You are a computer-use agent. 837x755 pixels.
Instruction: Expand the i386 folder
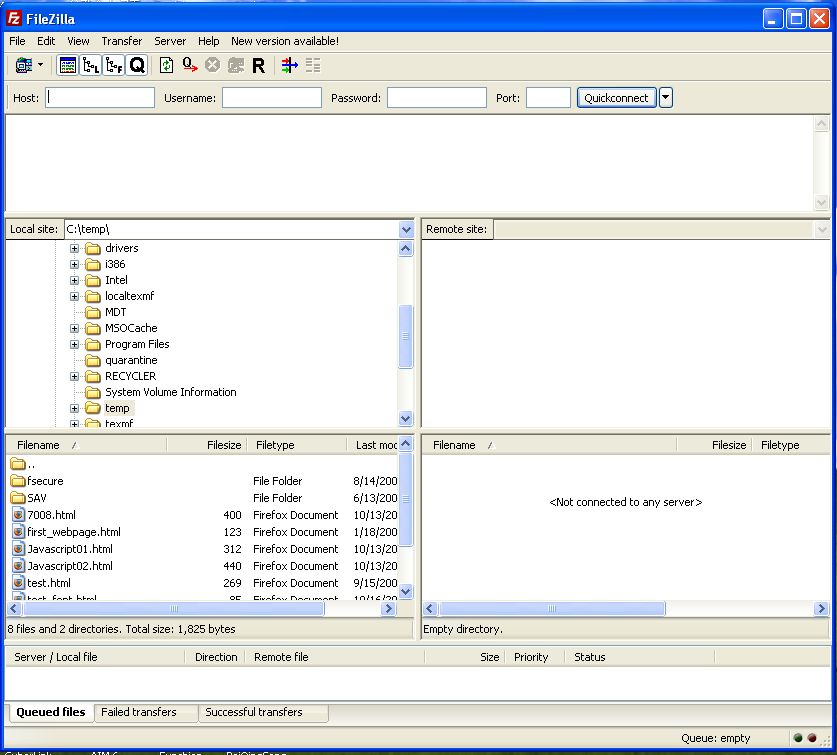74,265
